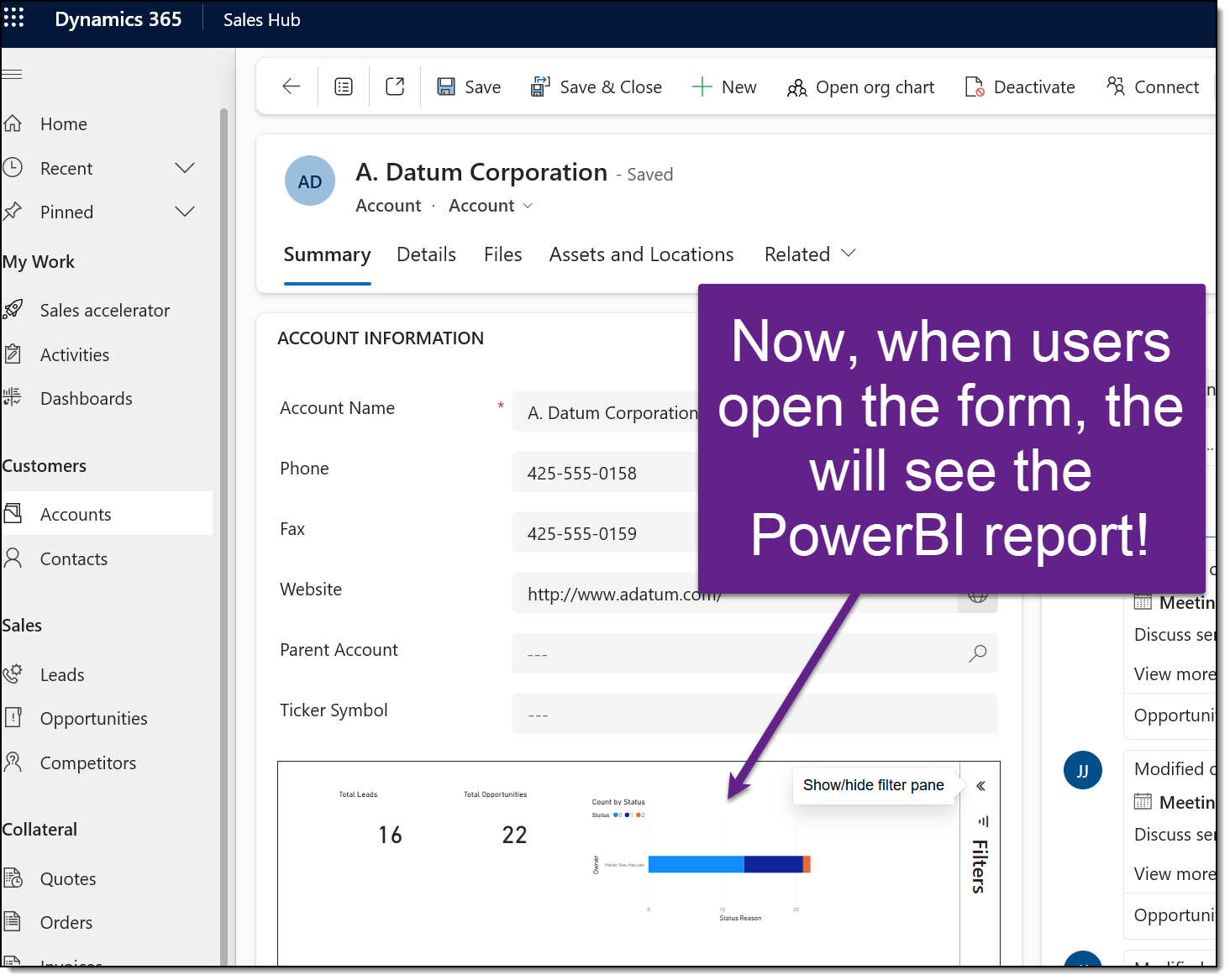This screenshot has height=980, width=1230.
Task: Click Save & Close button label
Action: point(611,87)
